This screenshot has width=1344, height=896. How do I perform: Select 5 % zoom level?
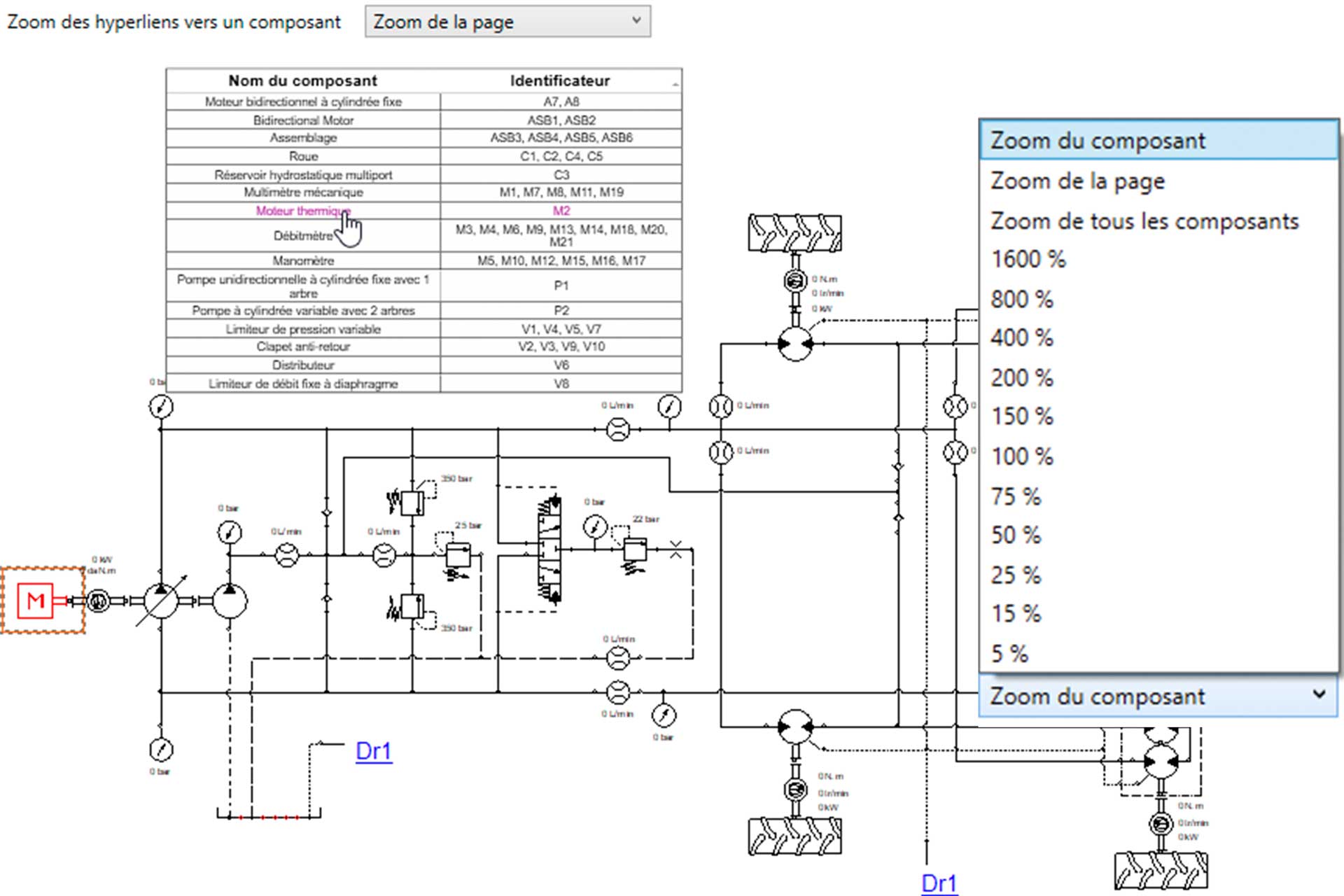(x=1158, y=654)
